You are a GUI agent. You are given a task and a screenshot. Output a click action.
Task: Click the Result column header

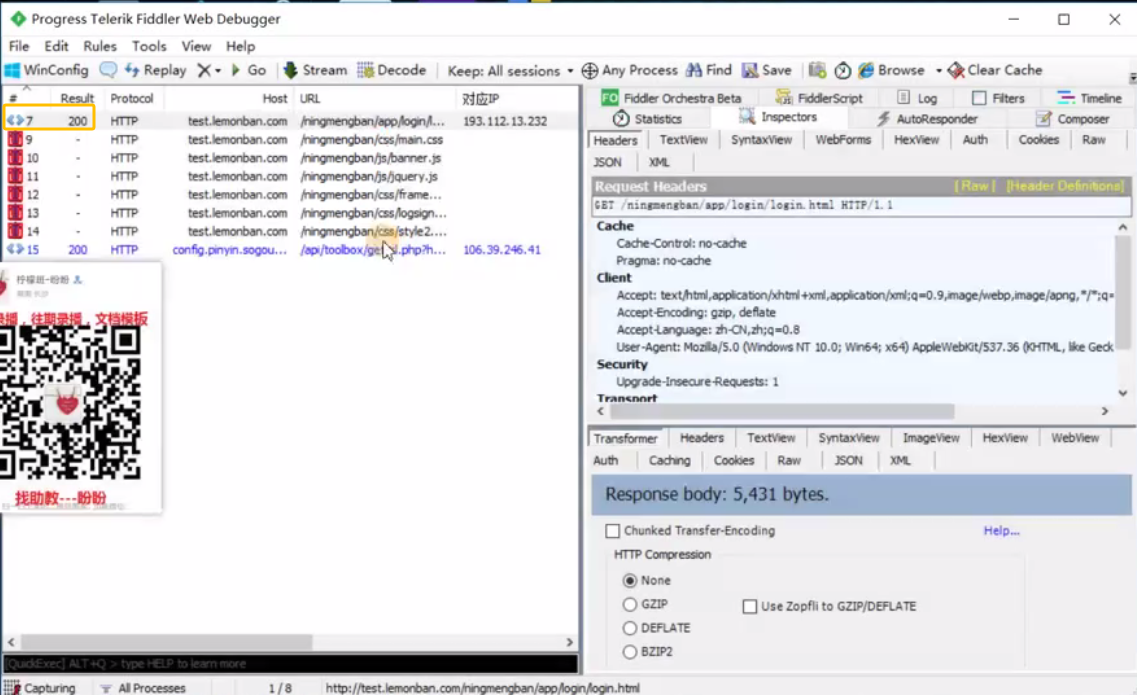77,99
